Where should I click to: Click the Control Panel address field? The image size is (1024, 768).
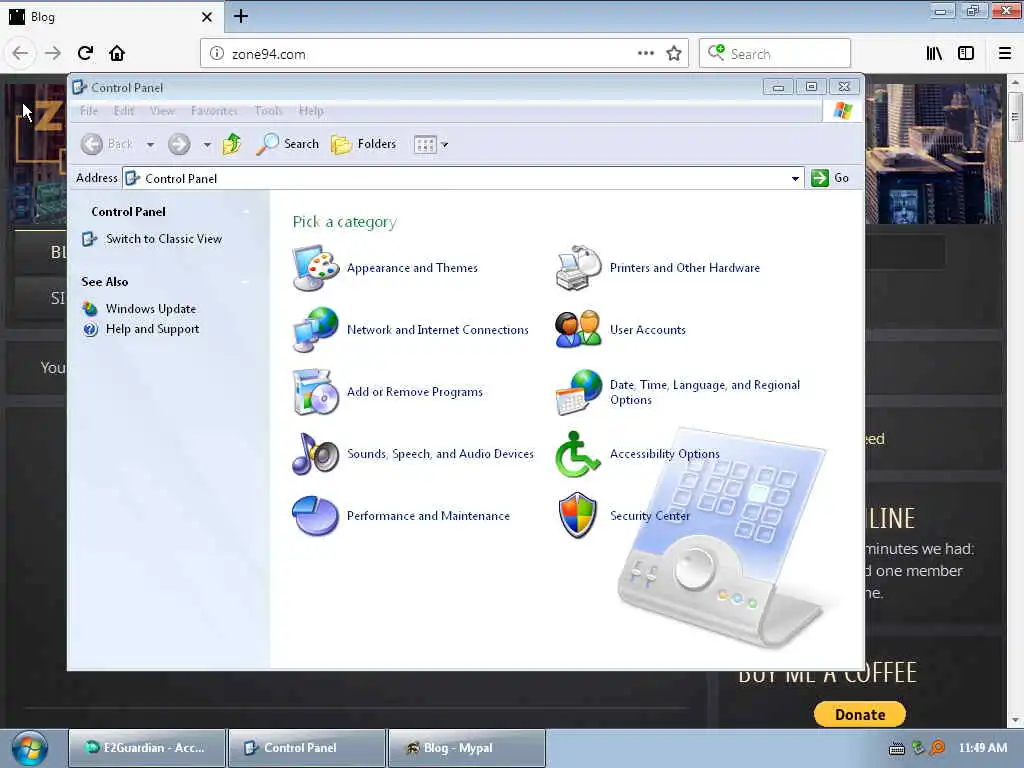click(463, 178)
